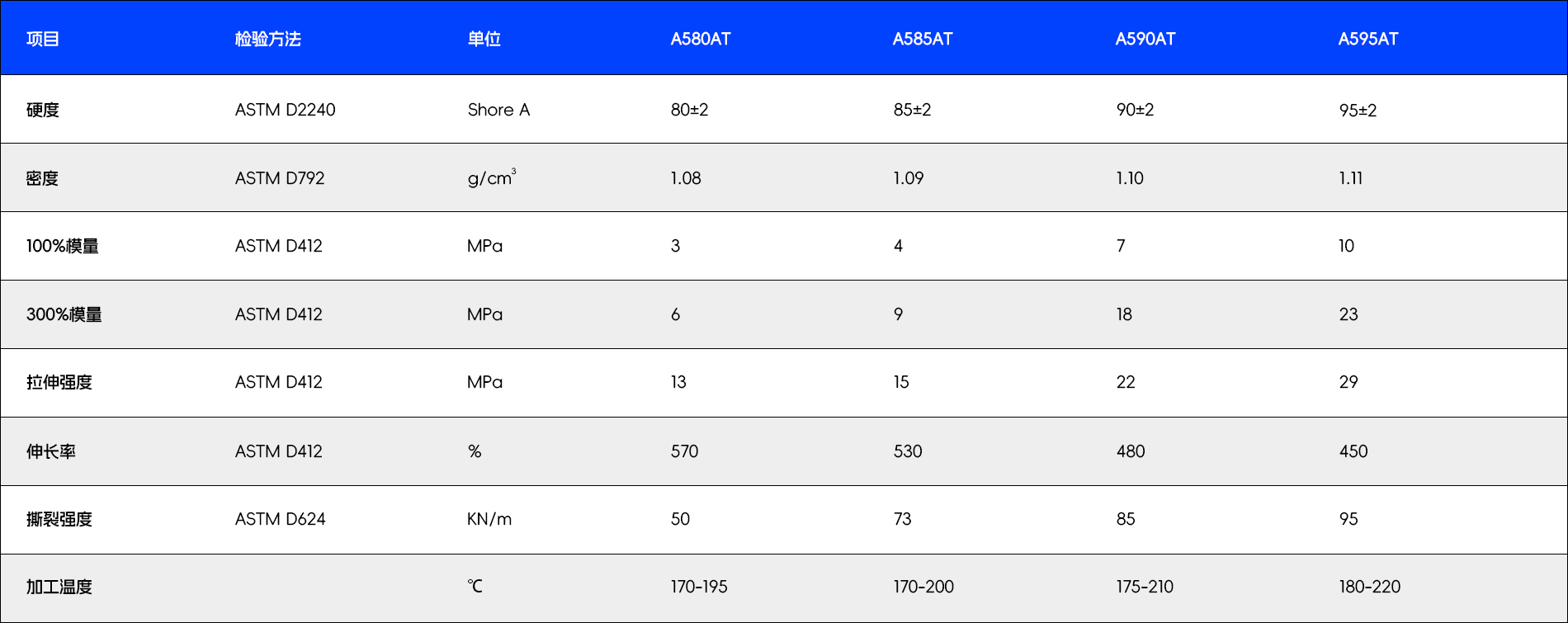Select the 170-195 processing temperature value
This screenshot has height=623, width=1568.
[x=699, y=587]
